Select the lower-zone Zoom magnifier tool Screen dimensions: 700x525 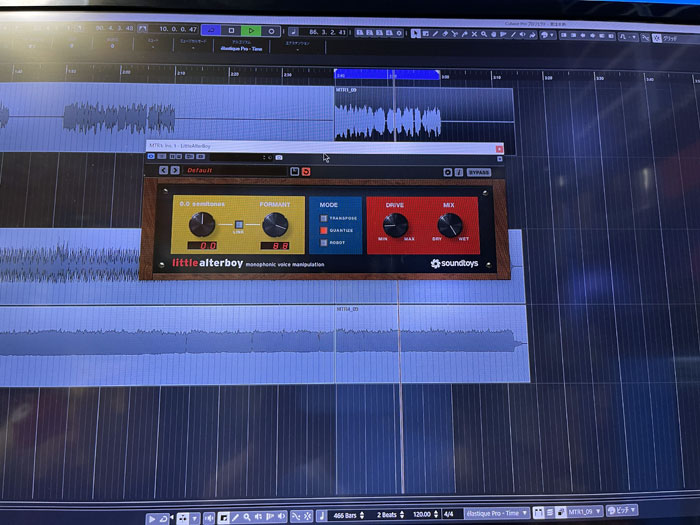tap(247, 517)
